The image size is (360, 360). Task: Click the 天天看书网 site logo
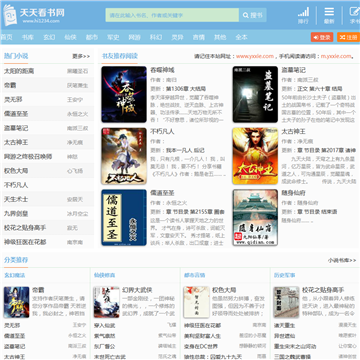click(33, 15)
